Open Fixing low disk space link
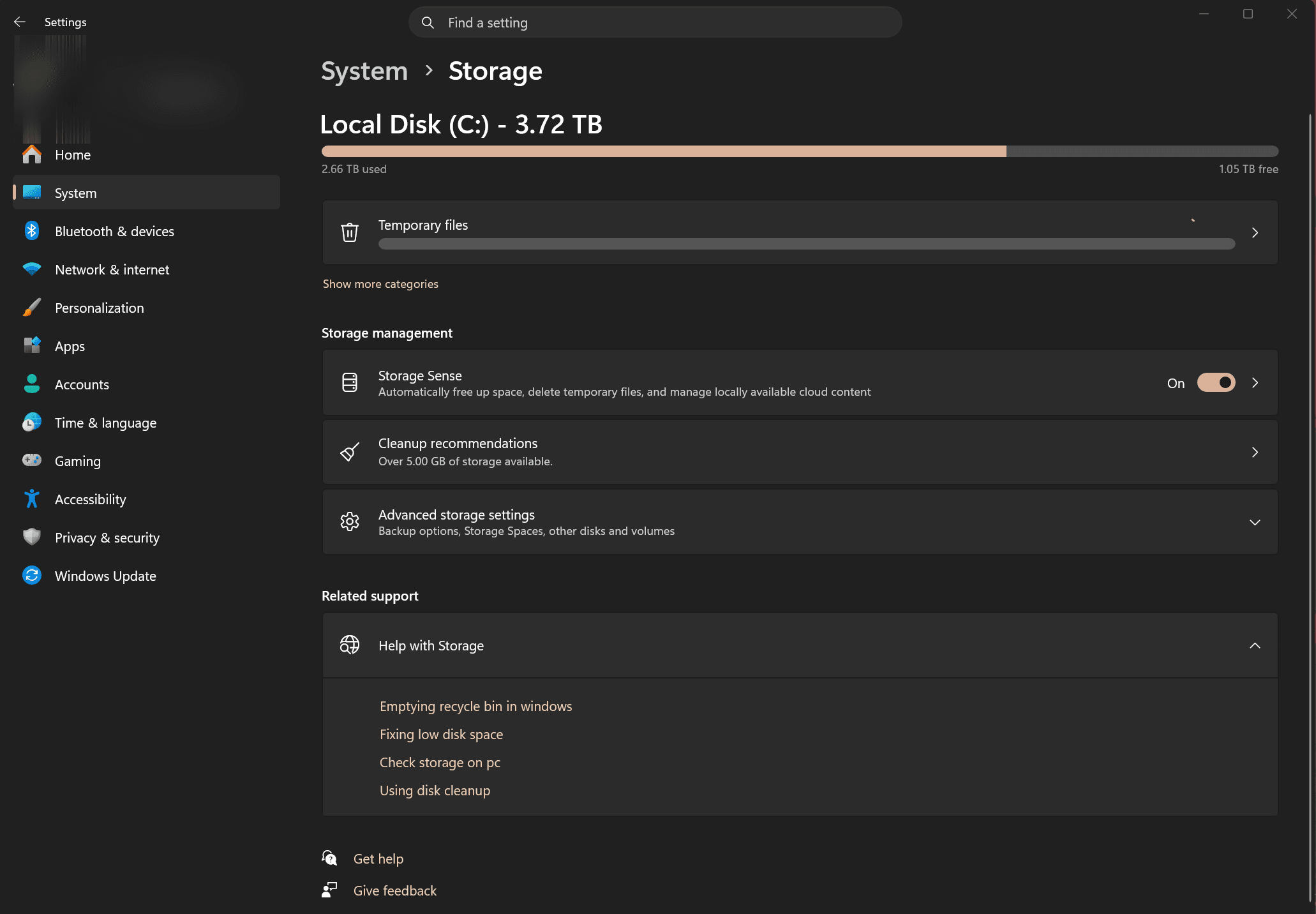This screenshot has height=914, width=1316. pyautogui.click(x=442, y=735)
